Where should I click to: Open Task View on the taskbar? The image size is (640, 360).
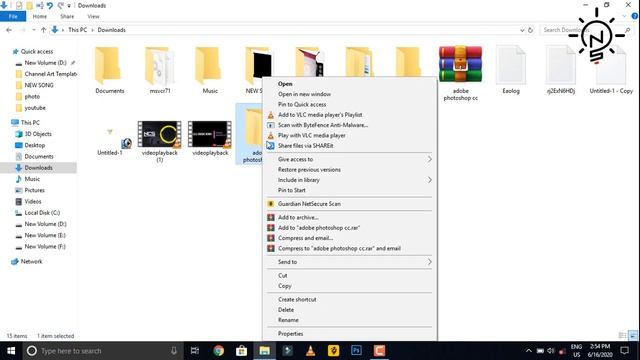coord(195,351)
